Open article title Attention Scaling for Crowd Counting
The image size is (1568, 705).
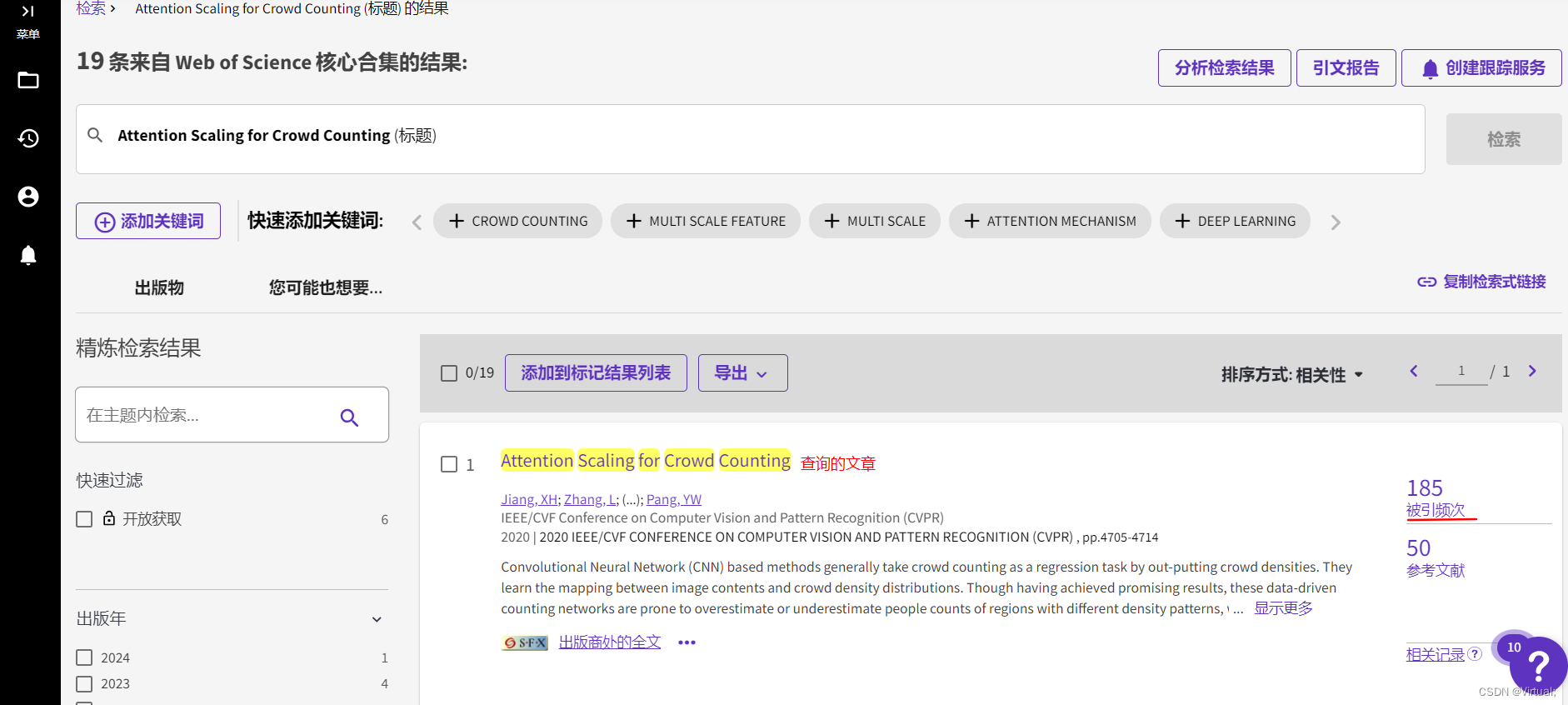pos(646,461)
